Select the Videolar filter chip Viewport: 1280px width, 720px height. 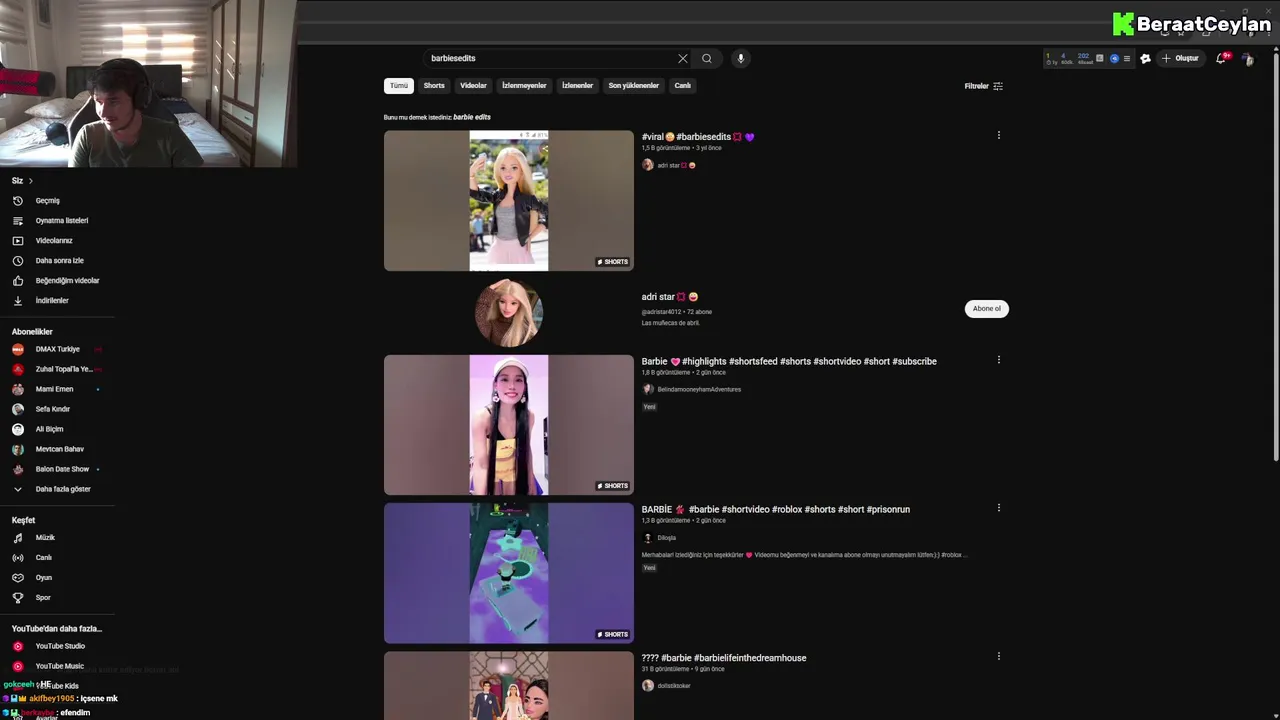tap(473, 86)
